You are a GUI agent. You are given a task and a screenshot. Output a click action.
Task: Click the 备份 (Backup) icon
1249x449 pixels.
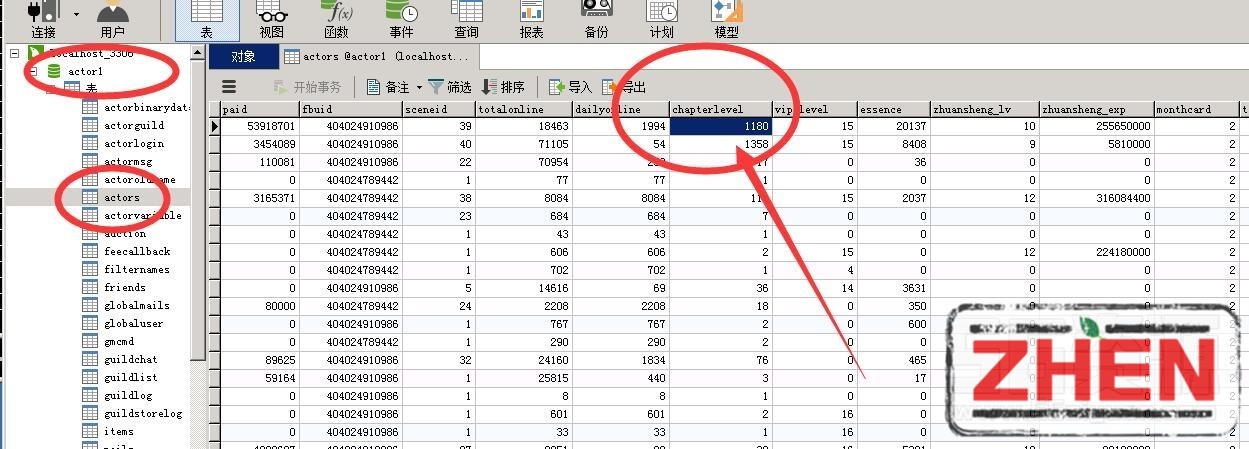click(x=596, y=18)
